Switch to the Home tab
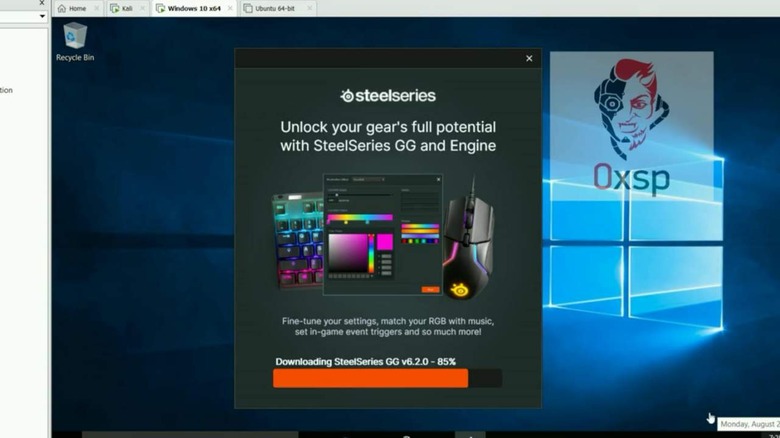 pos(77,8)
